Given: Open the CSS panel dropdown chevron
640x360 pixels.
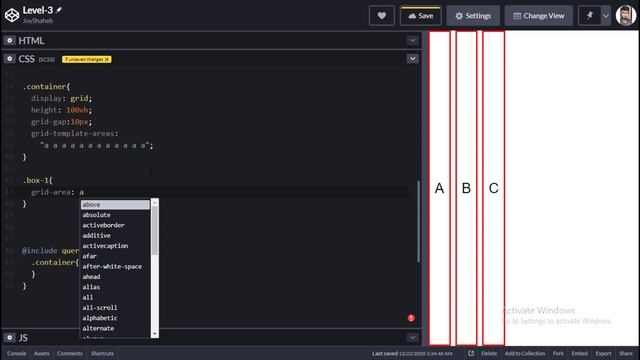Looking at the screenshot, I should coord(413,59).
